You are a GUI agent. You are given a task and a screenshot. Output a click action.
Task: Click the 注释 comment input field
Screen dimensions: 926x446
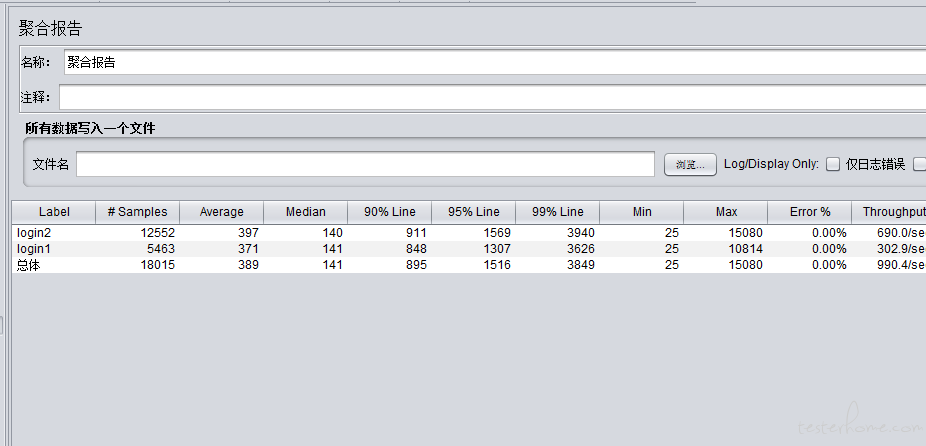click(490, 97)
